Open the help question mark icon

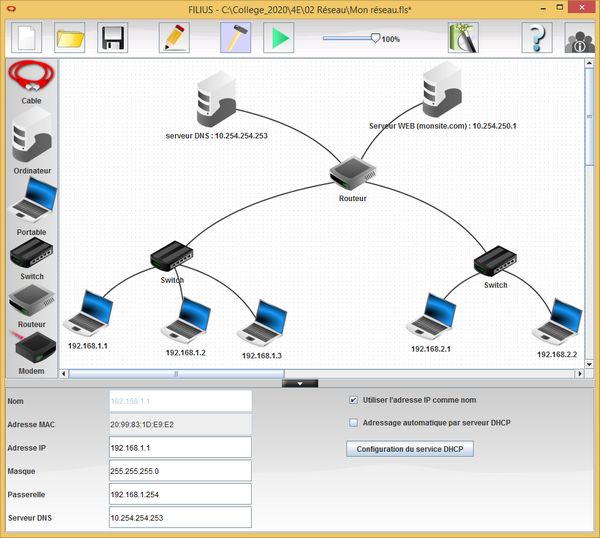pos(536,38)
